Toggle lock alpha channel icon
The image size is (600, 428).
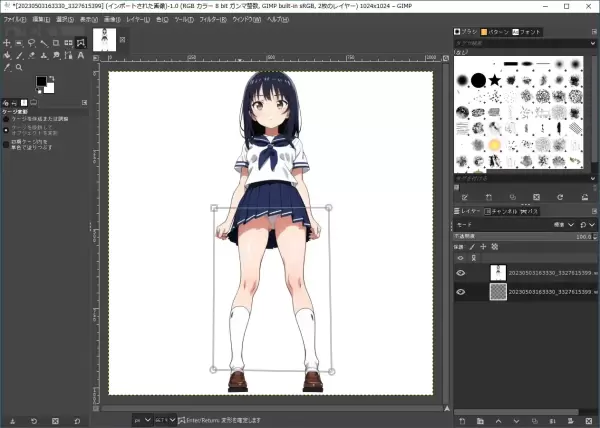pos(495,247)
